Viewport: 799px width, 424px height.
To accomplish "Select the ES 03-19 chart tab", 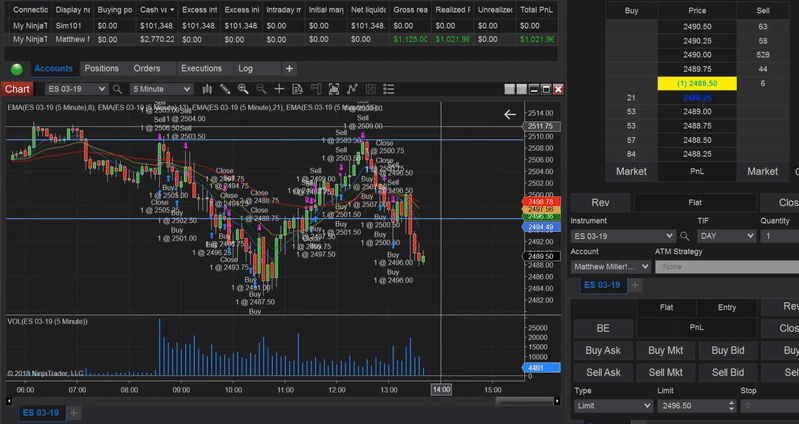I will pos(41,413).
